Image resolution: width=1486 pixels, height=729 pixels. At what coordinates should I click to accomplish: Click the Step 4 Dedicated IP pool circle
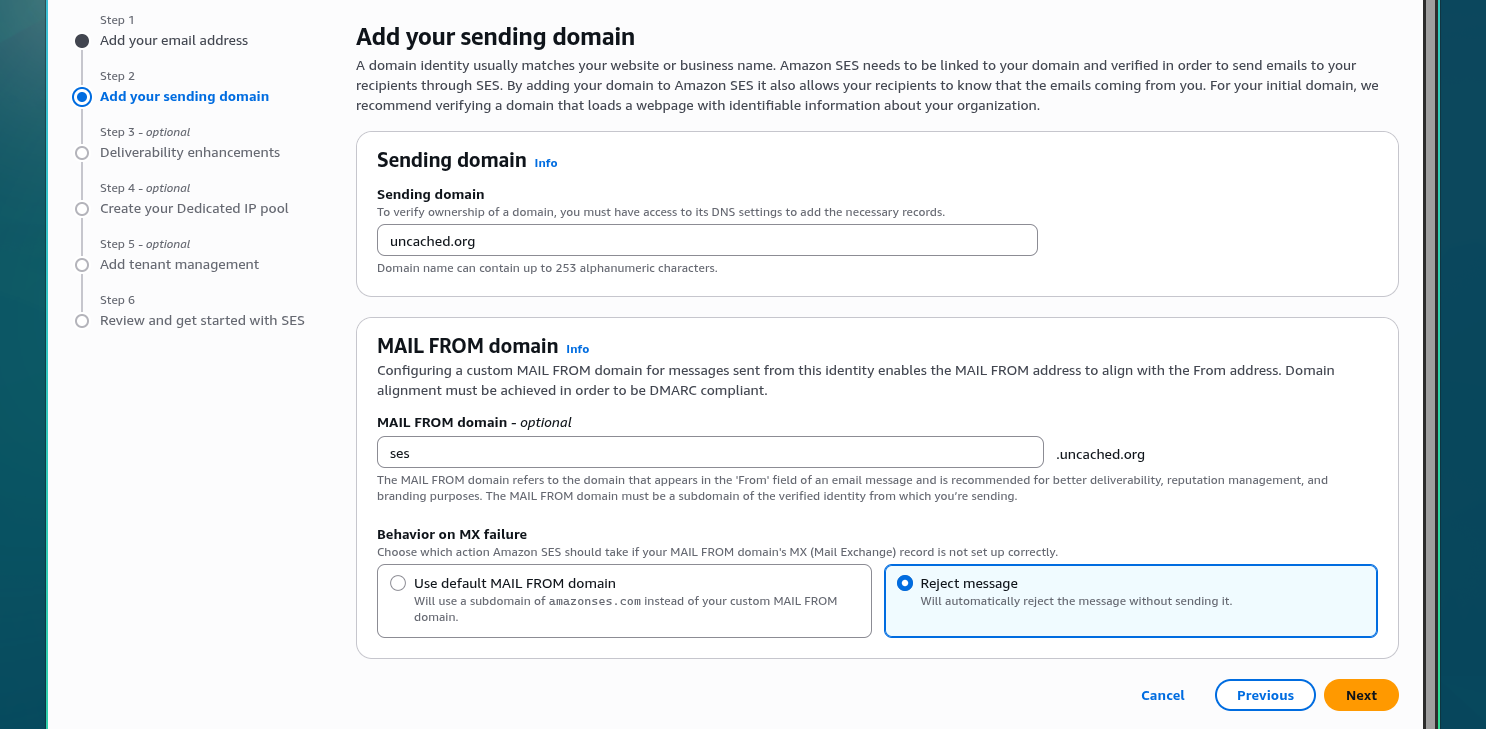click(x=82, y=209)
